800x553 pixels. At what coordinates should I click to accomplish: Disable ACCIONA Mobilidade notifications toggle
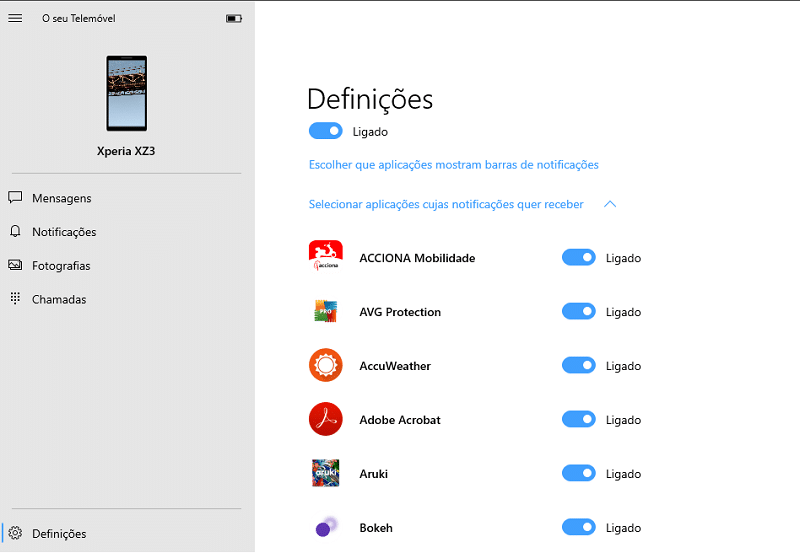tap(579, 257)
